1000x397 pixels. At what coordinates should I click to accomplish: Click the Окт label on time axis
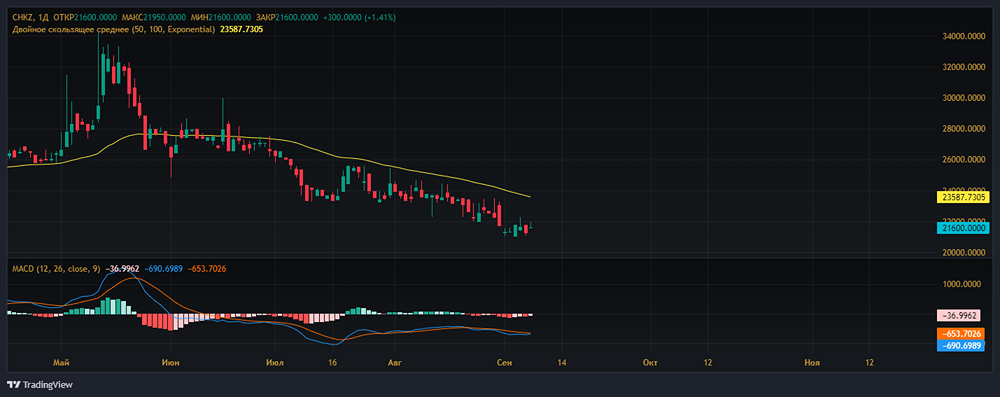tap(651, 363)
